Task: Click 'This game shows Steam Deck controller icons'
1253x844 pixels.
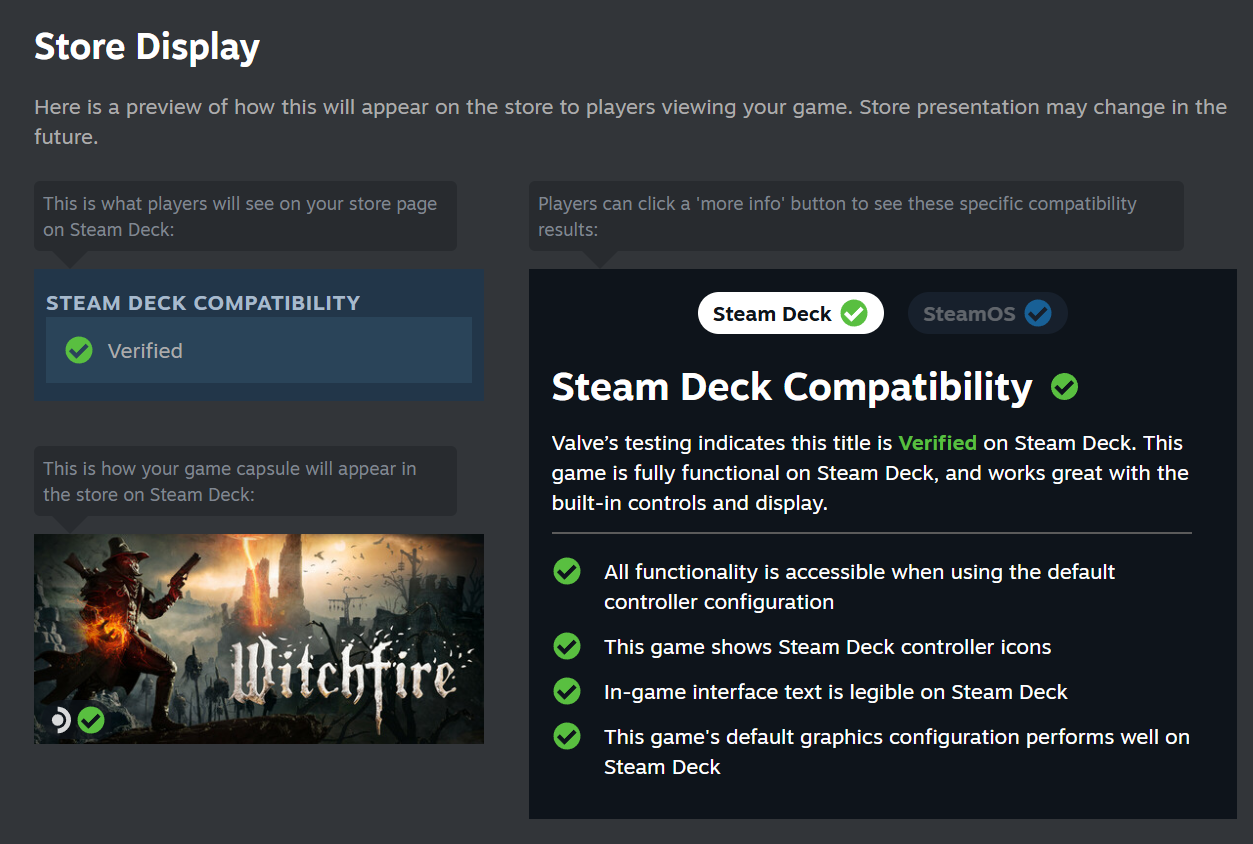Action: (828, 647)
